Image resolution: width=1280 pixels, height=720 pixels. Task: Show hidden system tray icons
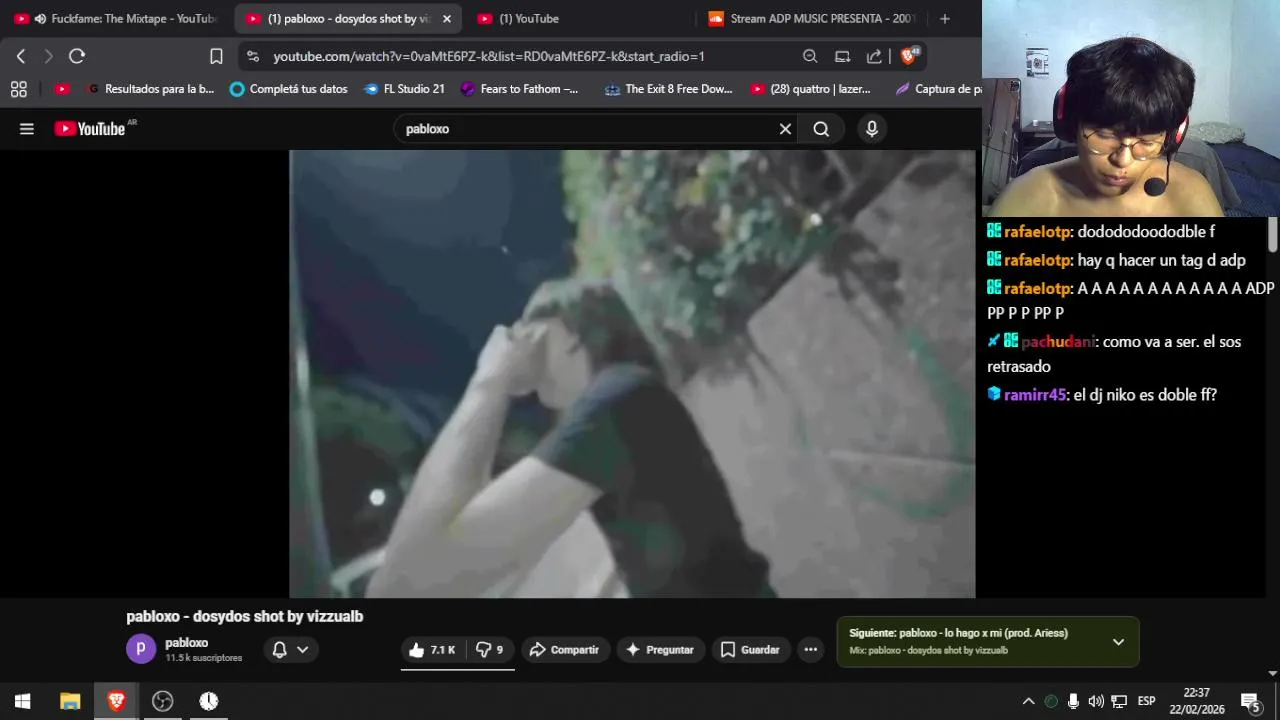pos(1028,701)
